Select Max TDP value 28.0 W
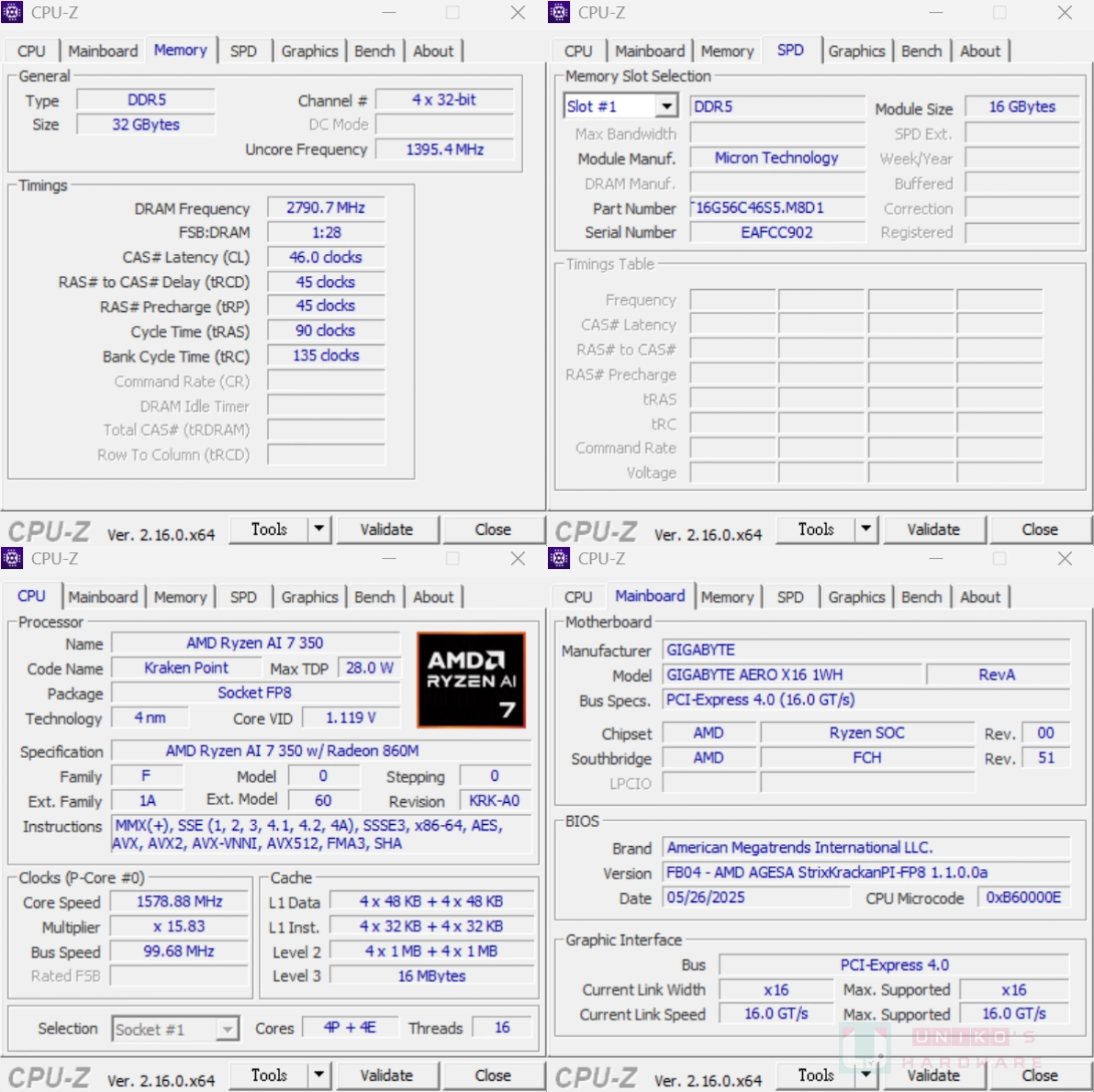 point(370,668)
